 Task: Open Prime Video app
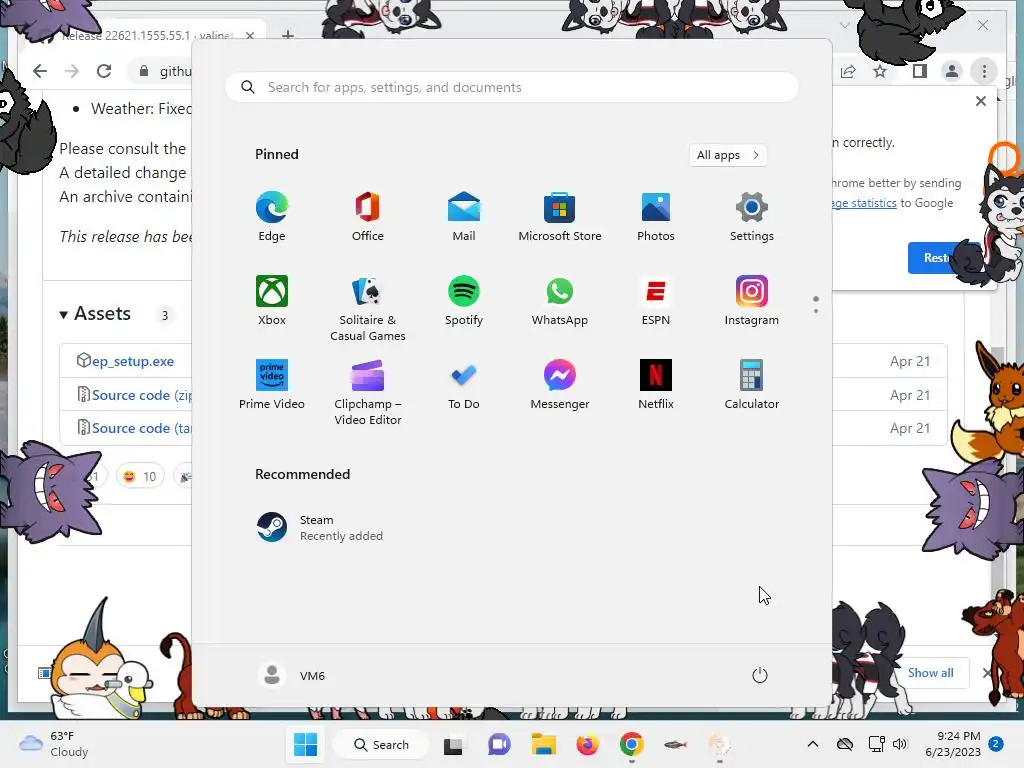click(x=272, y=385)
